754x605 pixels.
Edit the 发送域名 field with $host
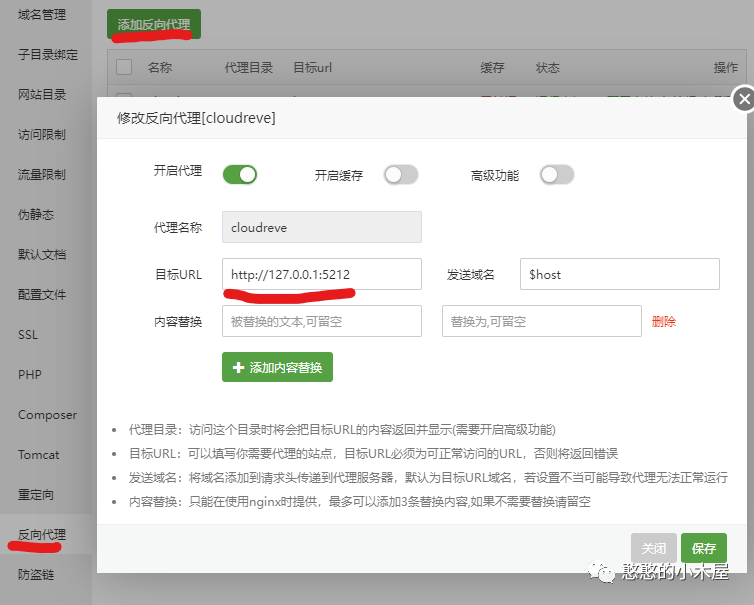(620, 274)
